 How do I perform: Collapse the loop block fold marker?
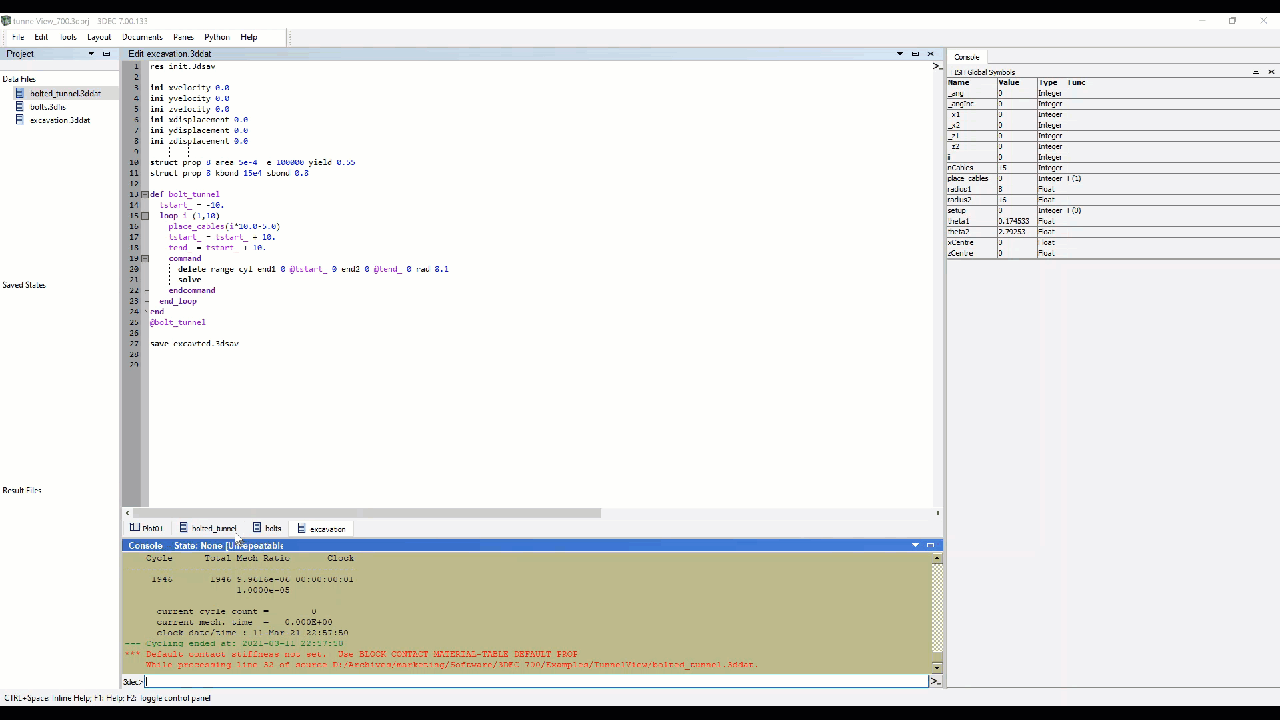pyautogui.click(x=145, y=216)
